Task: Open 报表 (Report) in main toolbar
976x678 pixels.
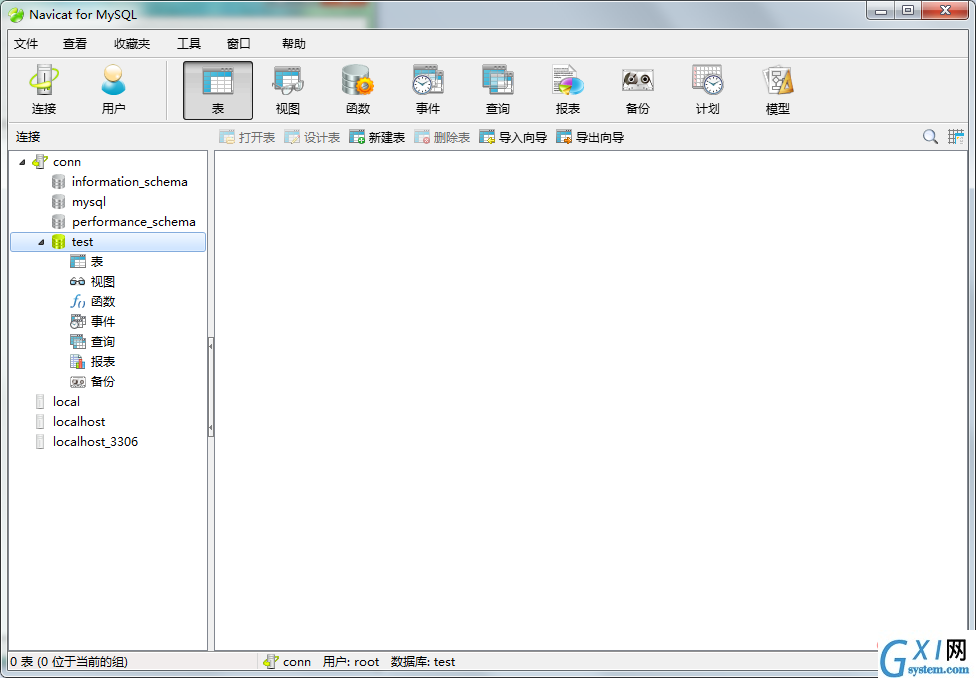Action: 568,90
